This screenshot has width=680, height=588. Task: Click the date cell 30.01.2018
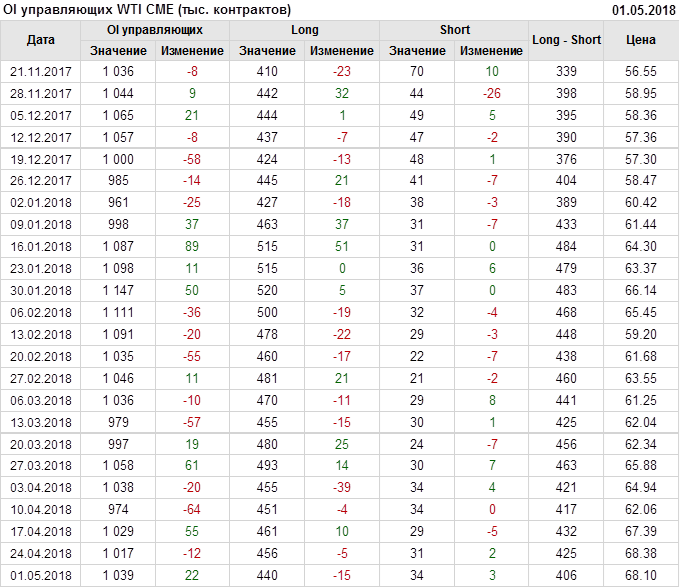pyautogui.click(x=41, y=290)
